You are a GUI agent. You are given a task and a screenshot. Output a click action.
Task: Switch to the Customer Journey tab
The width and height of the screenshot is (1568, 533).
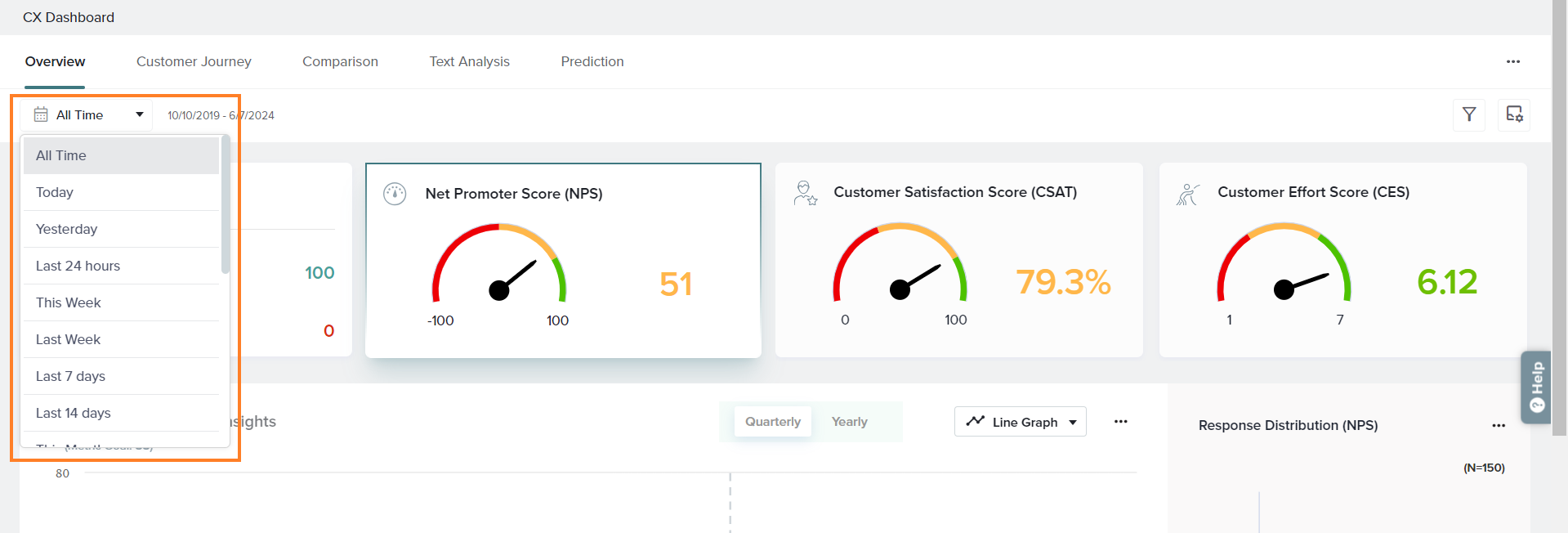click(x=194, y=62)
